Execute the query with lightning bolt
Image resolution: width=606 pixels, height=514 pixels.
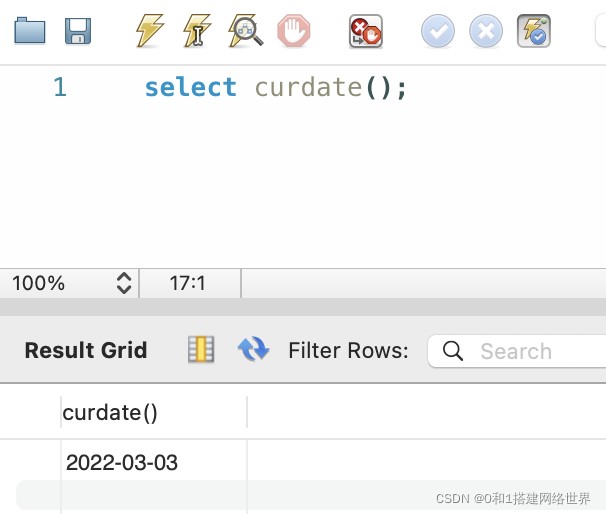149,31
